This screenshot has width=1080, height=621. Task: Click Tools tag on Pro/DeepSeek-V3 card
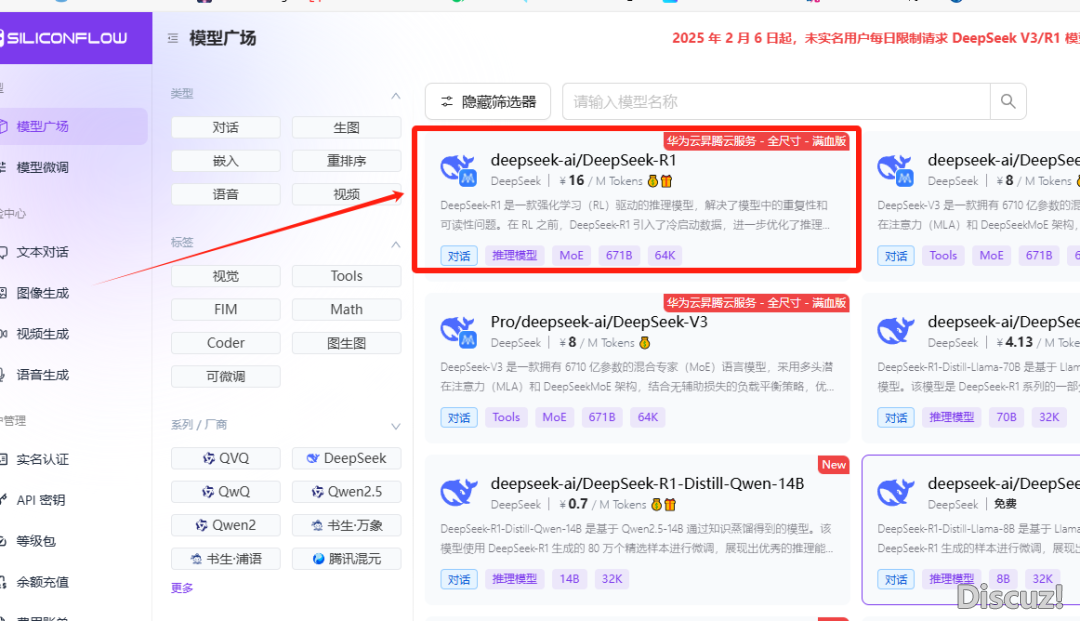pyautogui.click(x=506, y=417)
